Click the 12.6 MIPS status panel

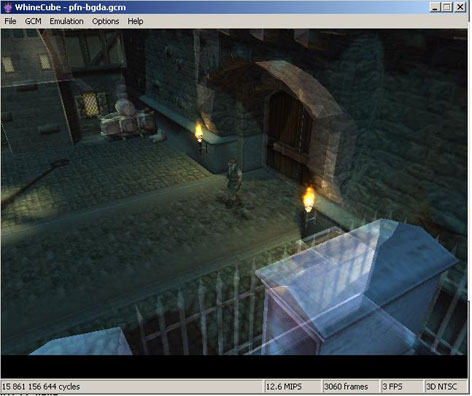point(292,387)
